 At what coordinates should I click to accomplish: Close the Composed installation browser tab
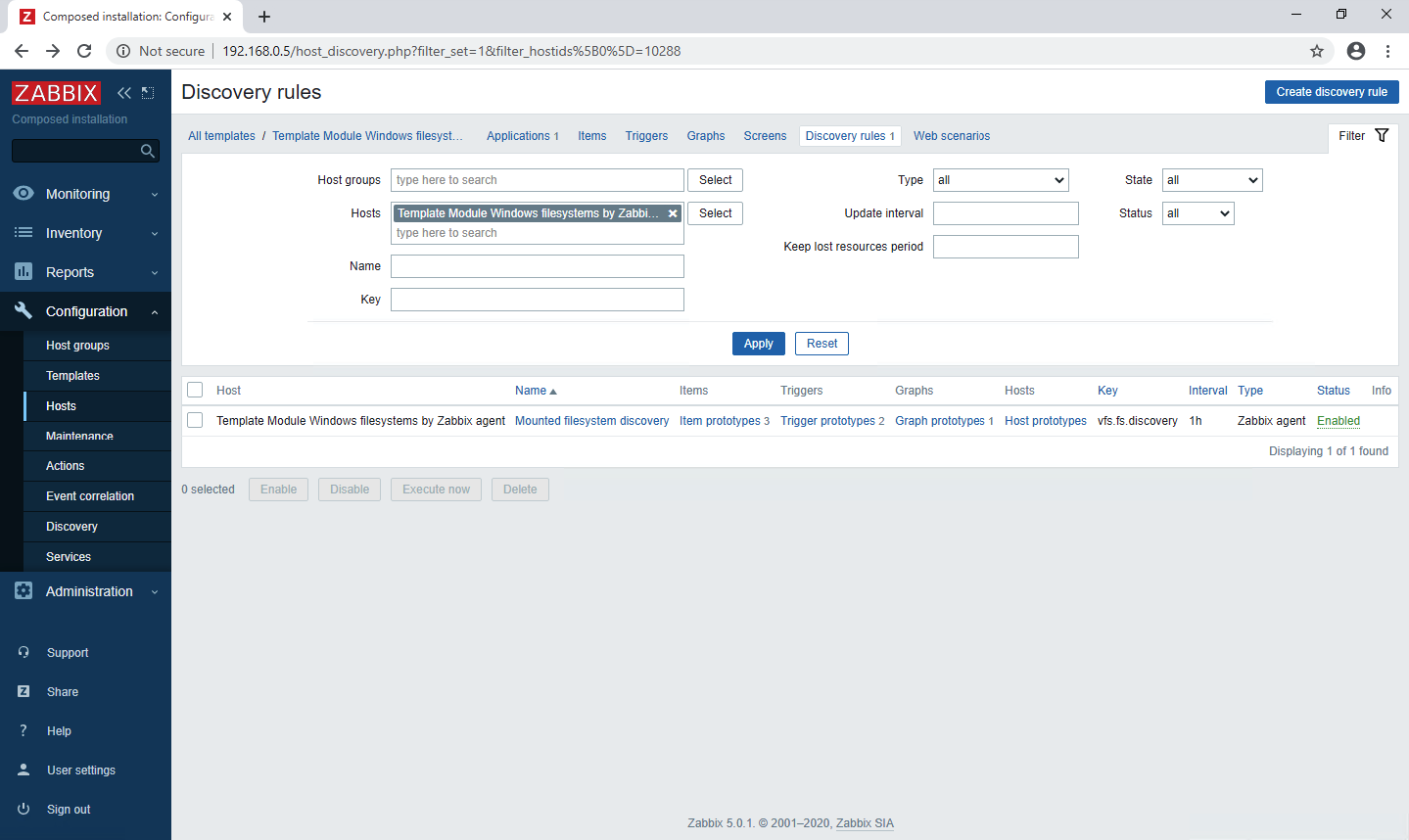pyautogui.click(x=227, y=17)
